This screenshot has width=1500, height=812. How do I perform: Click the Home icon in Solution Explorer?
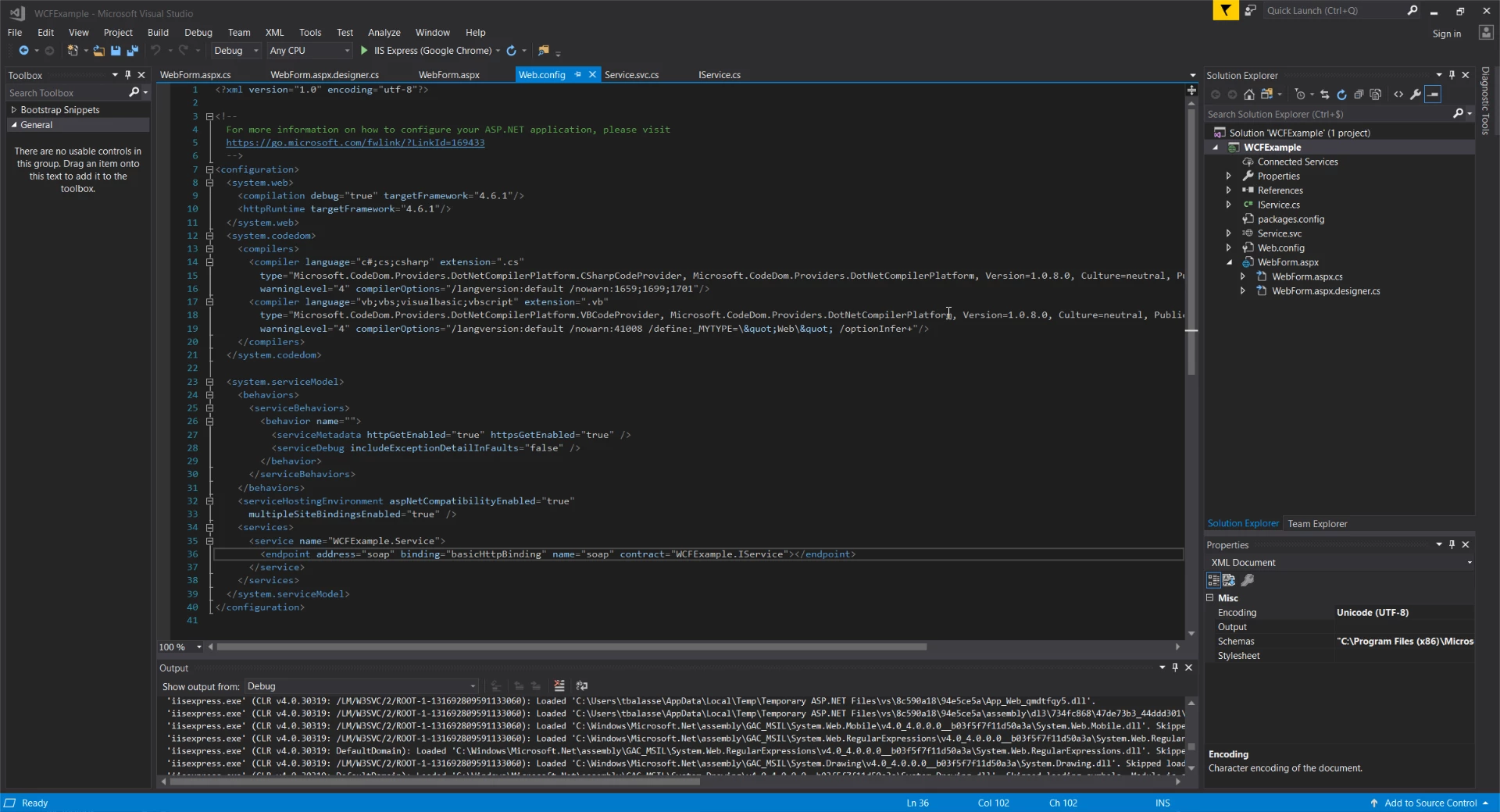pos(1249,94)
